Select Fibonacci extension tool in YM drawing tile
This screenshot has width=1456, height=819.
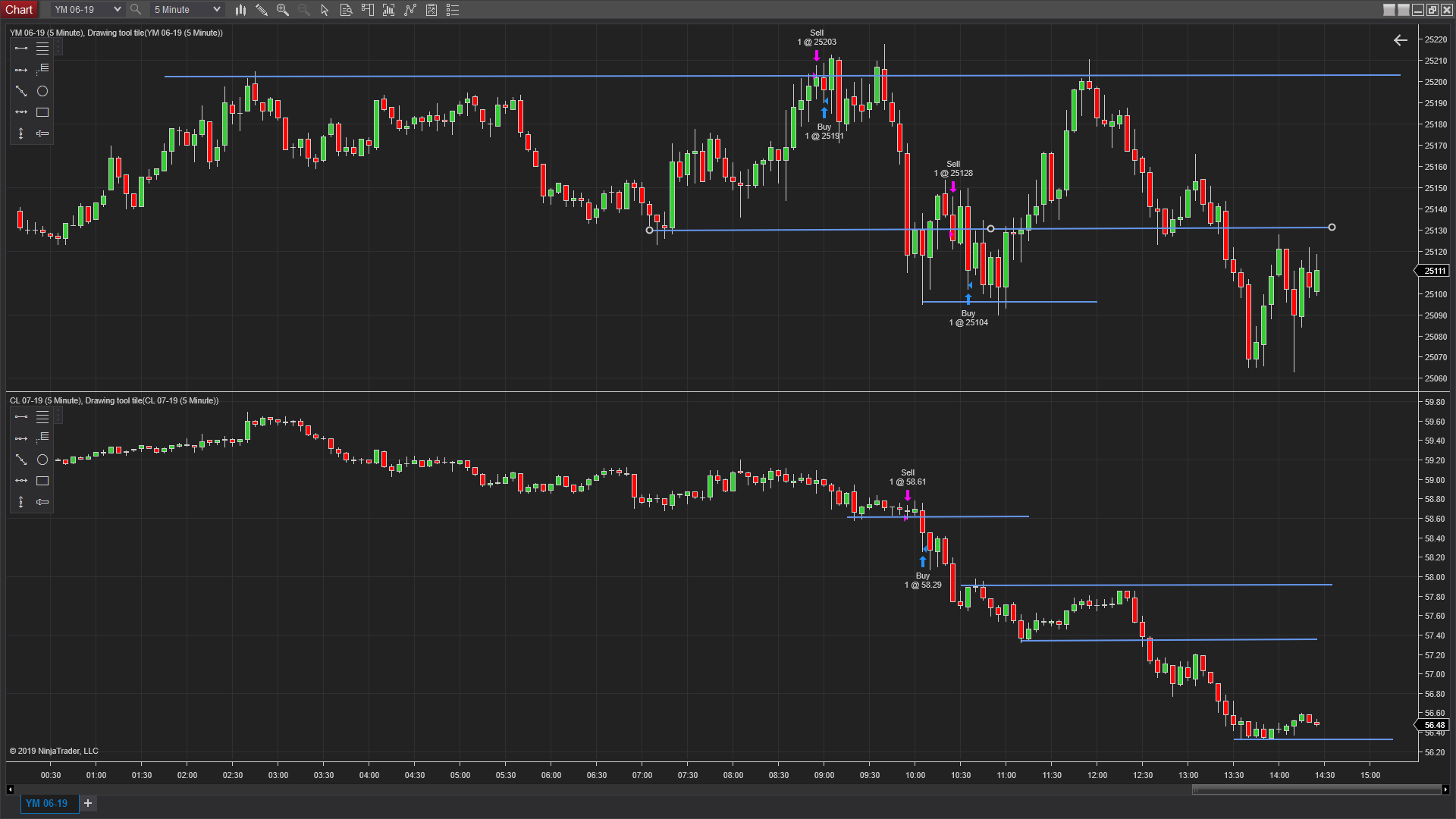coord(42,70)
